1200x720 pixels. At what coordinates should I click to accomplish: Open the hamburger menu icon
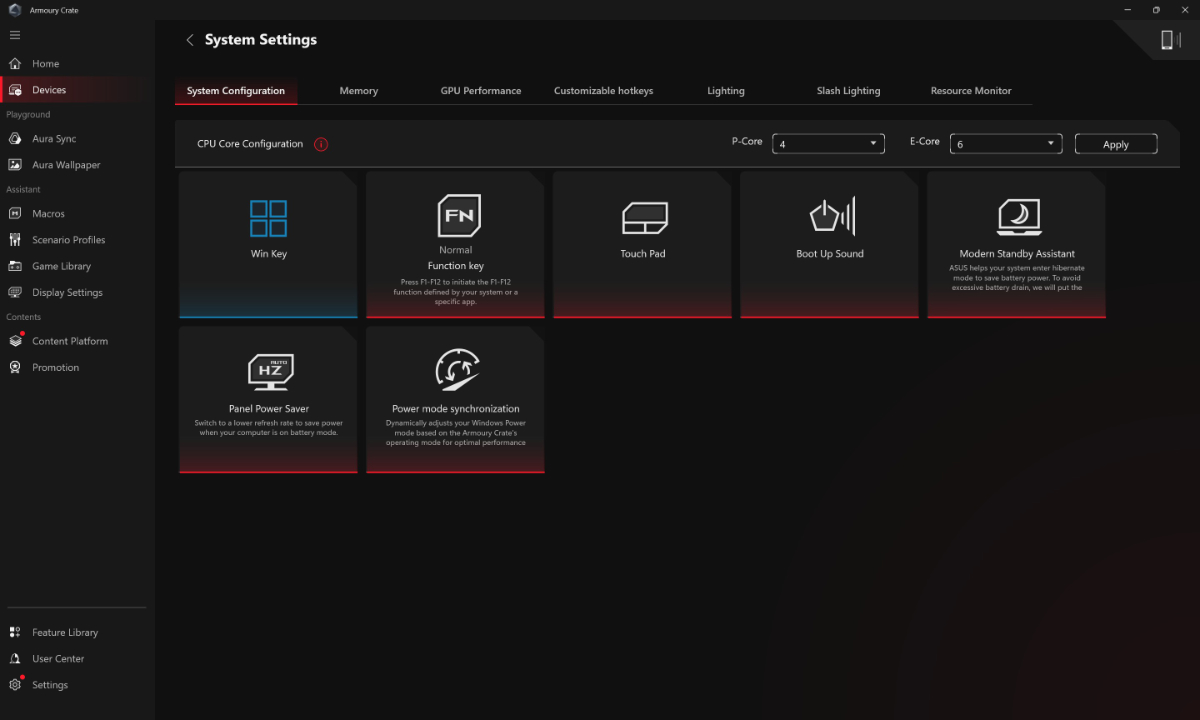point(15,35)
